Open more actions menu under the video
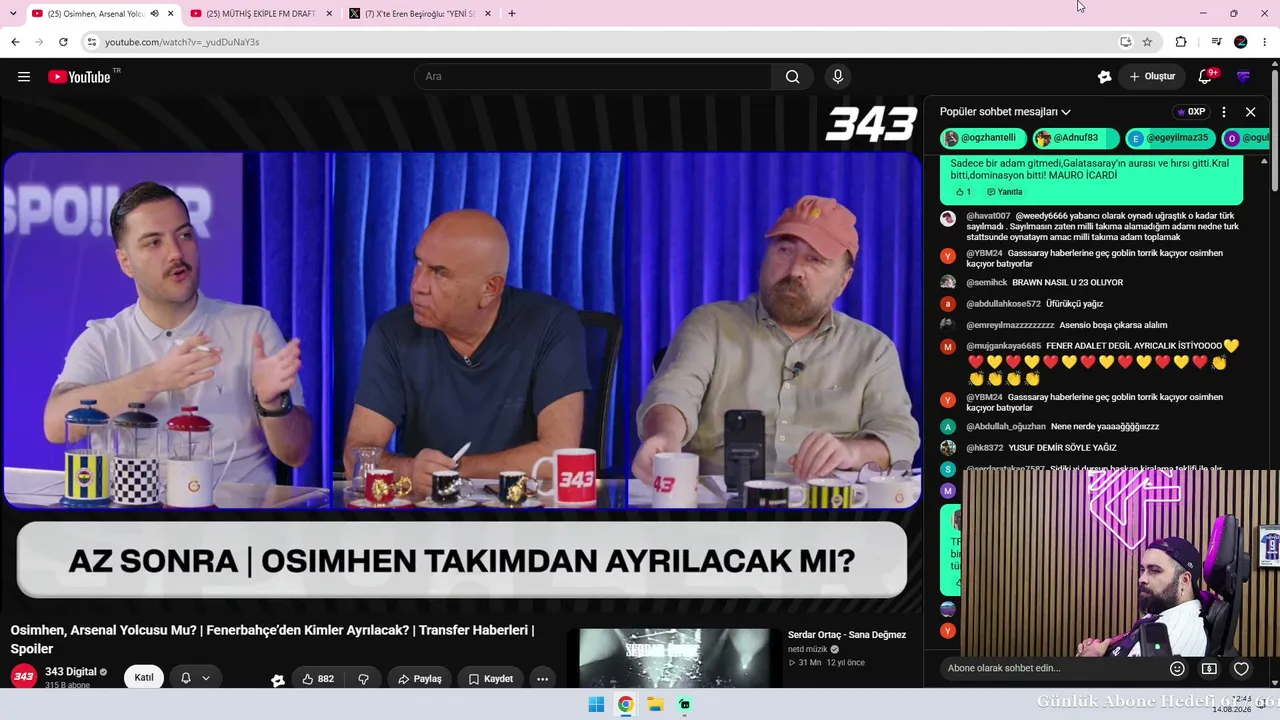This screenshot has width=1280, height=720. coord(542,679)
